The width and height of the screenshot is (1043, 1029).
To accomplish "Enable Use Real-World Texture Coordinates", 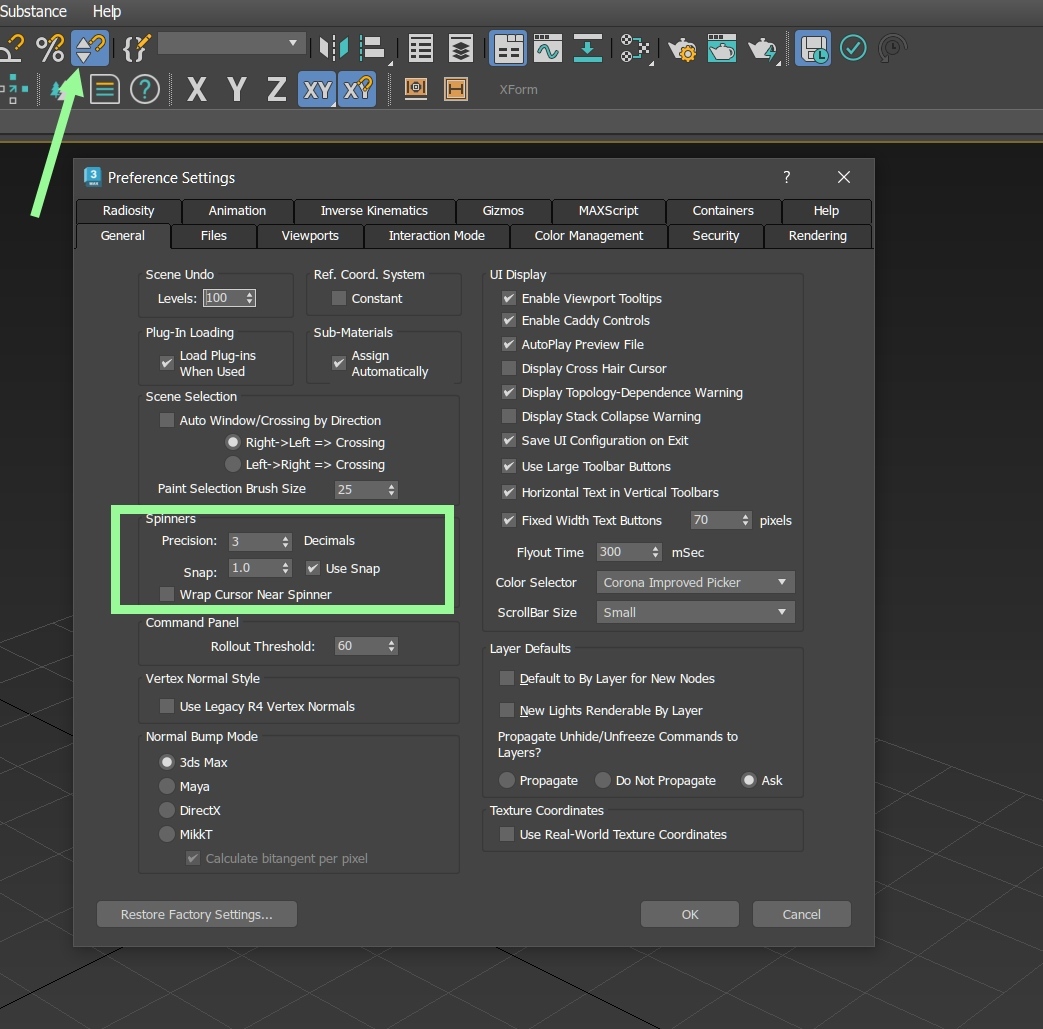I will (x=507, y=834).
